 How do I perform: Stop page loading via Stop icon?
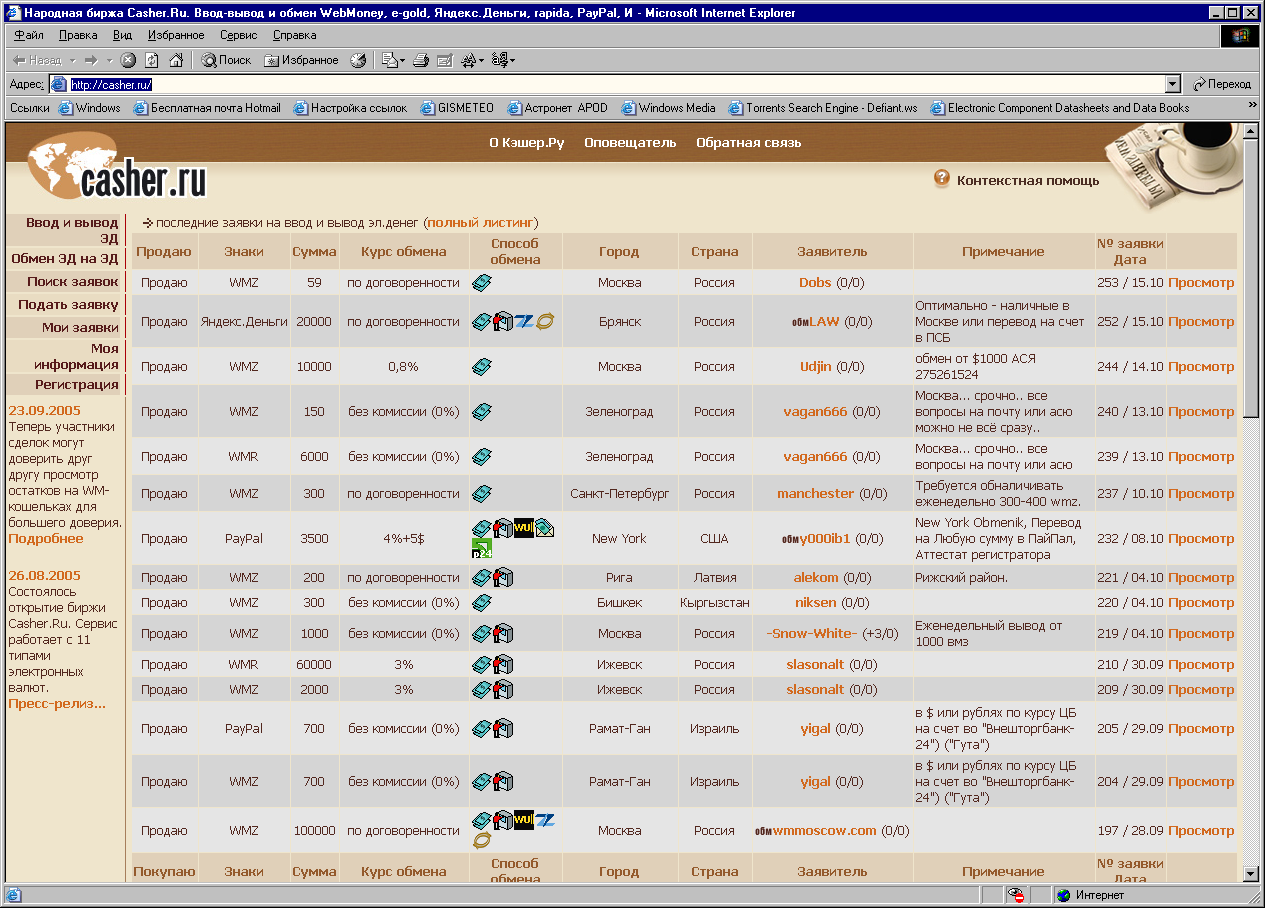point(128,60)
